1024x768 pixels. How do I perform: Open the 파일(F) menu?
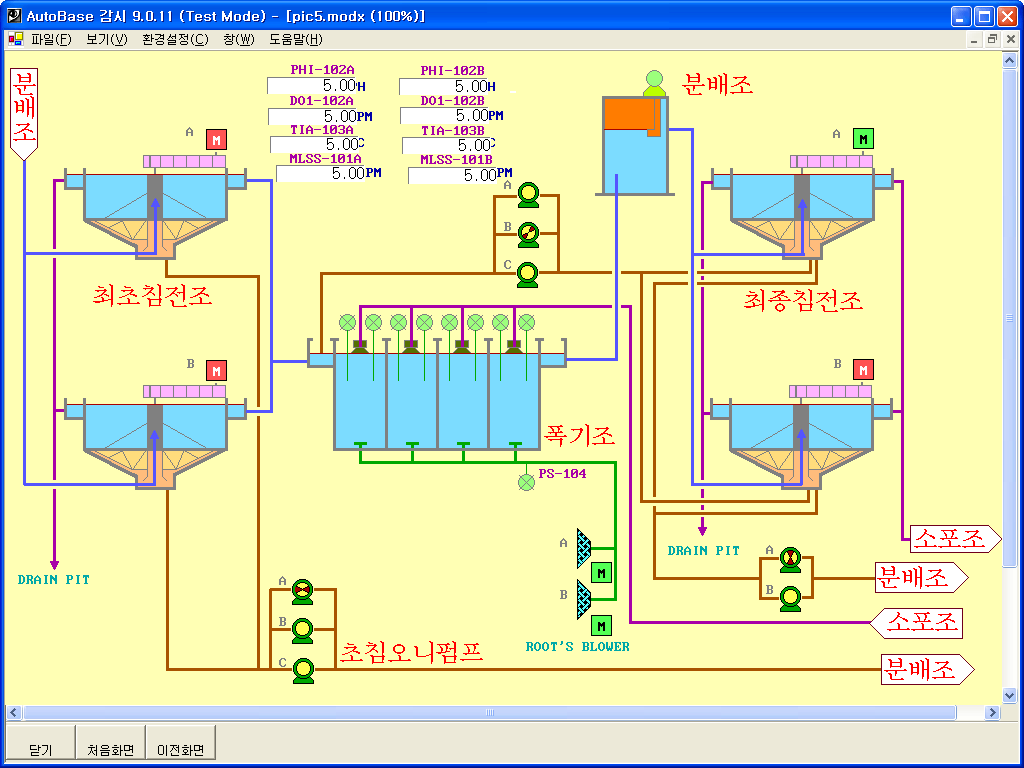click(51, 39)
